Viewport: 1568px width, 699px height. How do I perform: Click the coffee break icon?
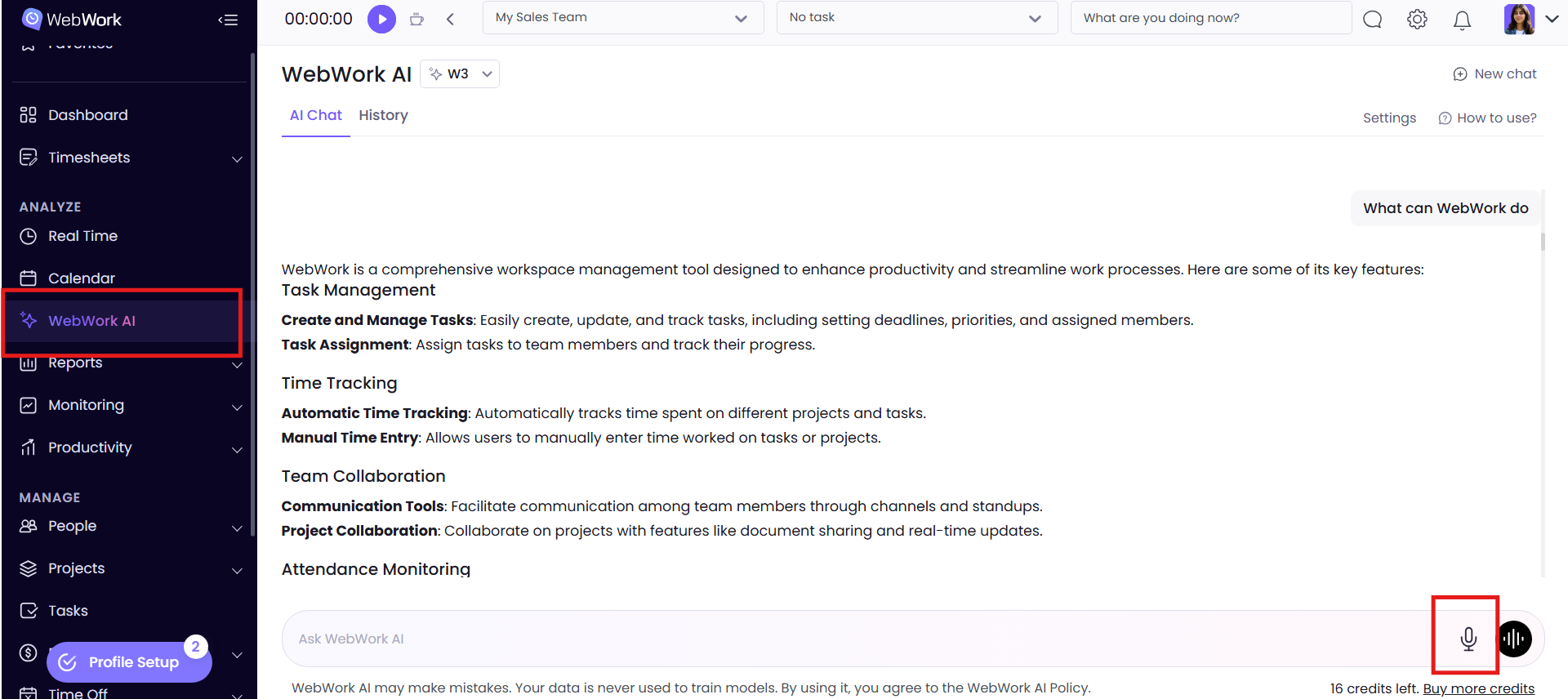(x=416, y=19)
